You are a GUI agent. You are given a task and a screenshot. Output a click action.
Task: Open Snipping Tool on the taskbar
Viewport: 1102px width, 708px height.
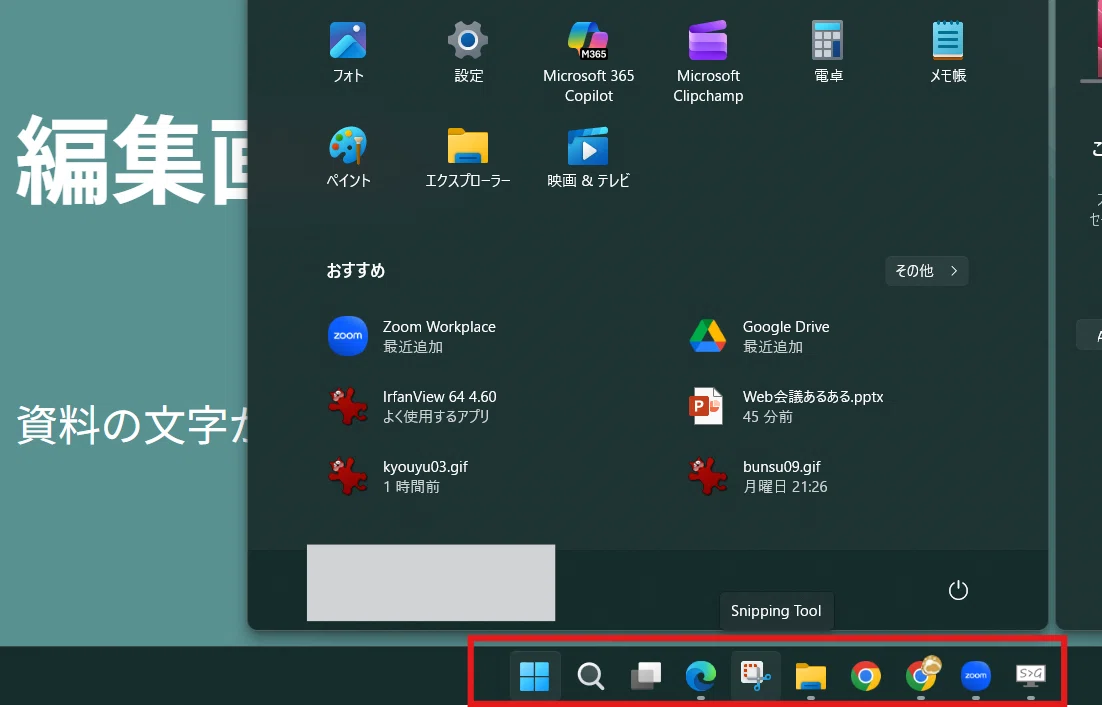(756, 676)
